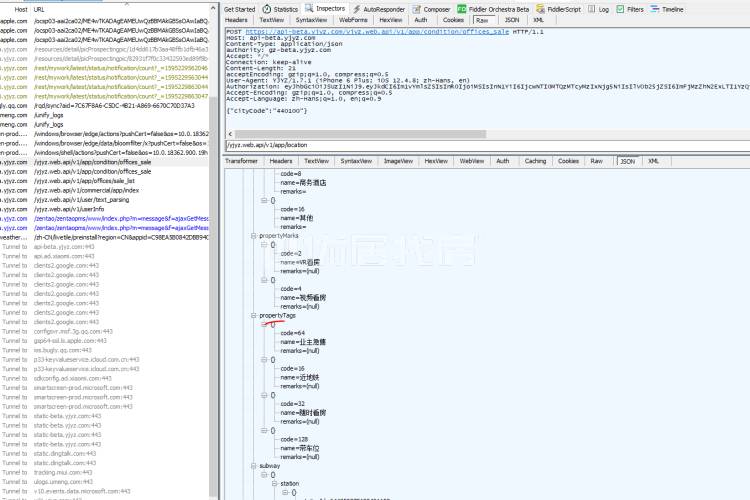Viewport: 750px width, 500px height.
Task: Select tunnel row sdkconfig.ad.xiaomi.com:443
Action: (104, 378)
